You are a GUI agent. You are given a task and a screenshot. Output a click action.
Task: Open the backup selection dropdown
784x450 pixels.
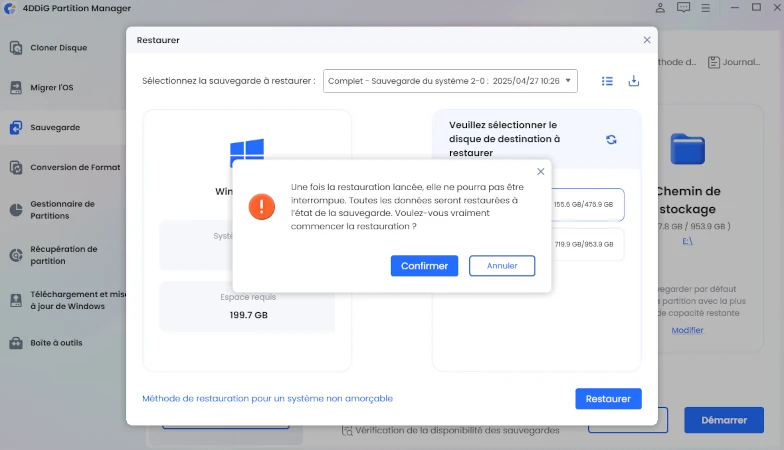(450, 81)
